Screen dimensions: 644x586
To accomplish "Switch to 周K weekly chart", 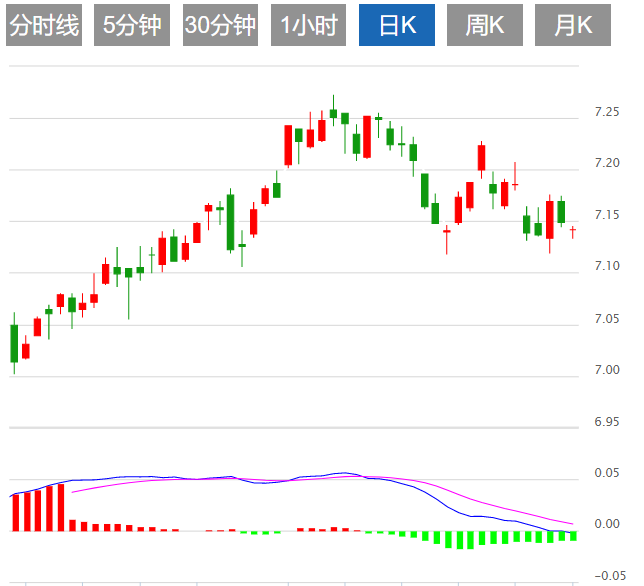I will (485, 25).
